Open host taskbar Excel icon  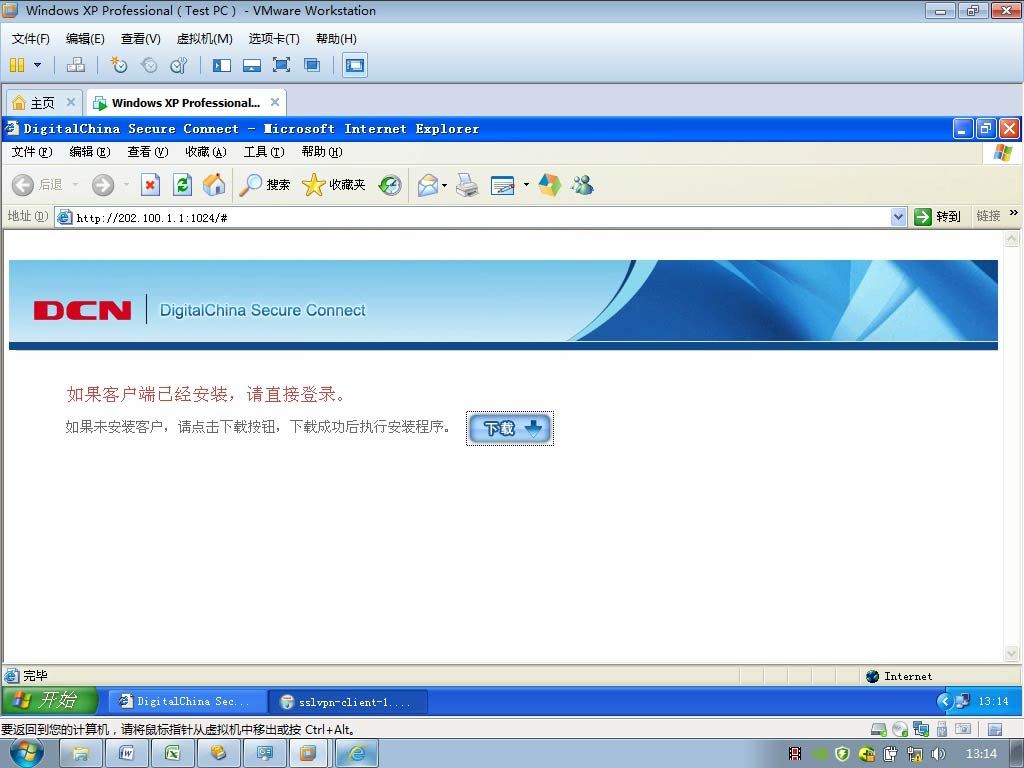coord(172,754)
